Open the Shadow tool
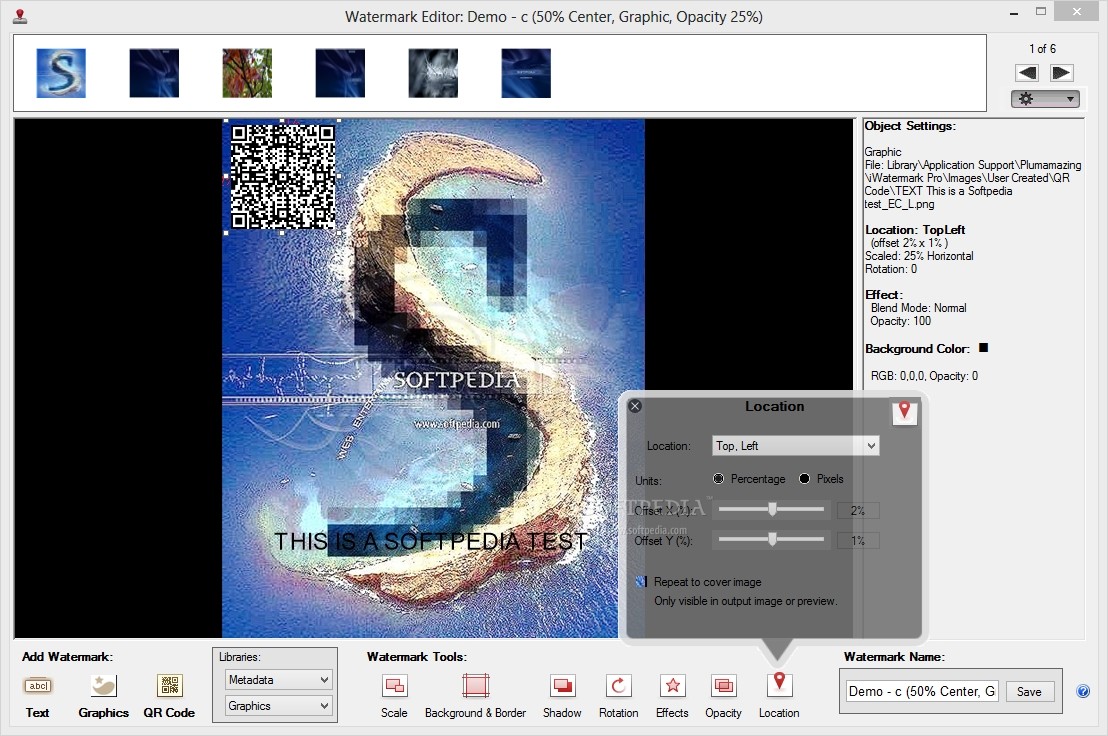Screen dimensions: 1108x736 point(562,686)
